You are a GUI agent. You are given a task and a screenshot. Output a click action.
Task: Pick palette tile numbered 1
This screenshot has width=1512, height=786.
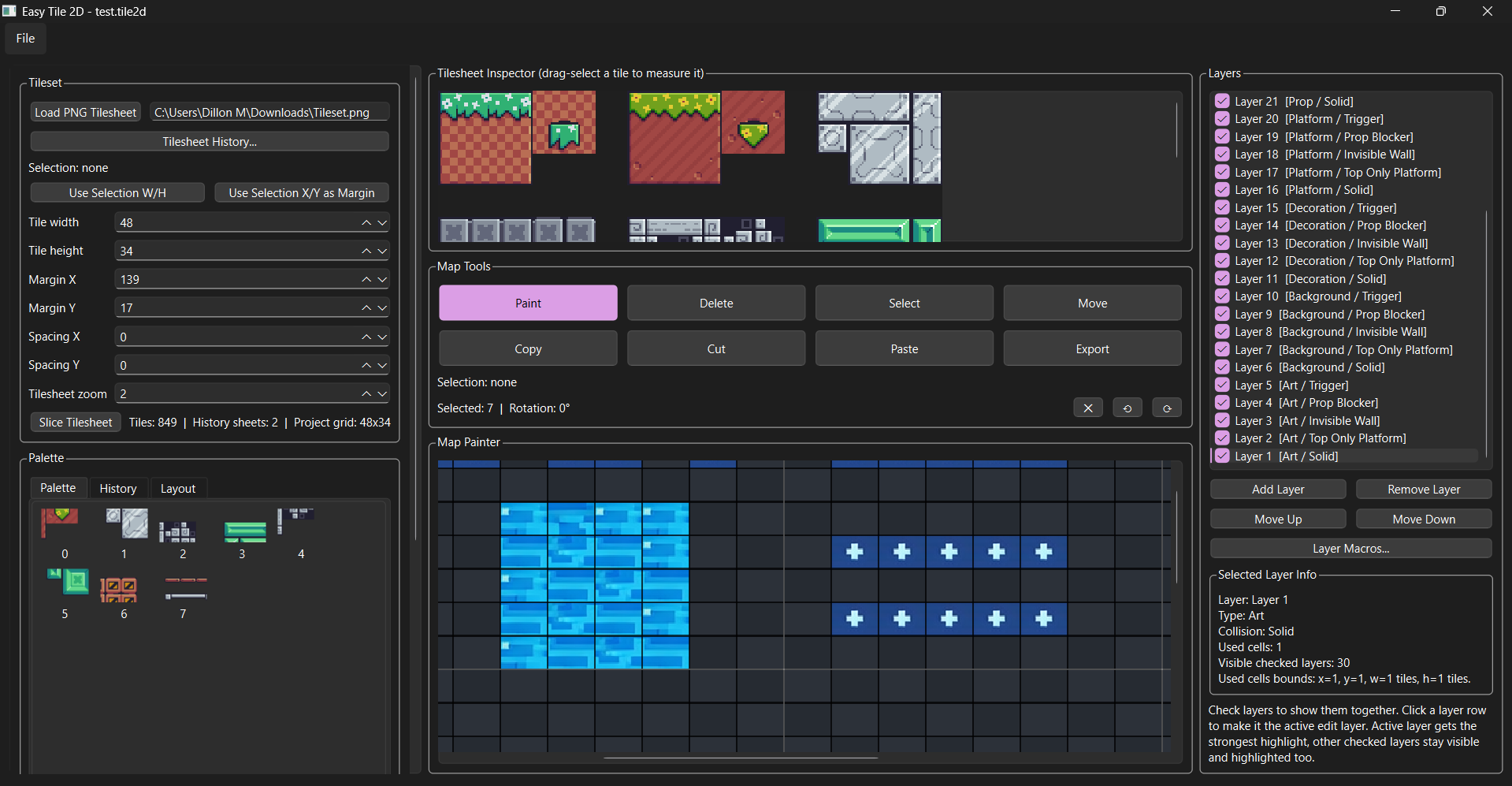pos(127,523)
